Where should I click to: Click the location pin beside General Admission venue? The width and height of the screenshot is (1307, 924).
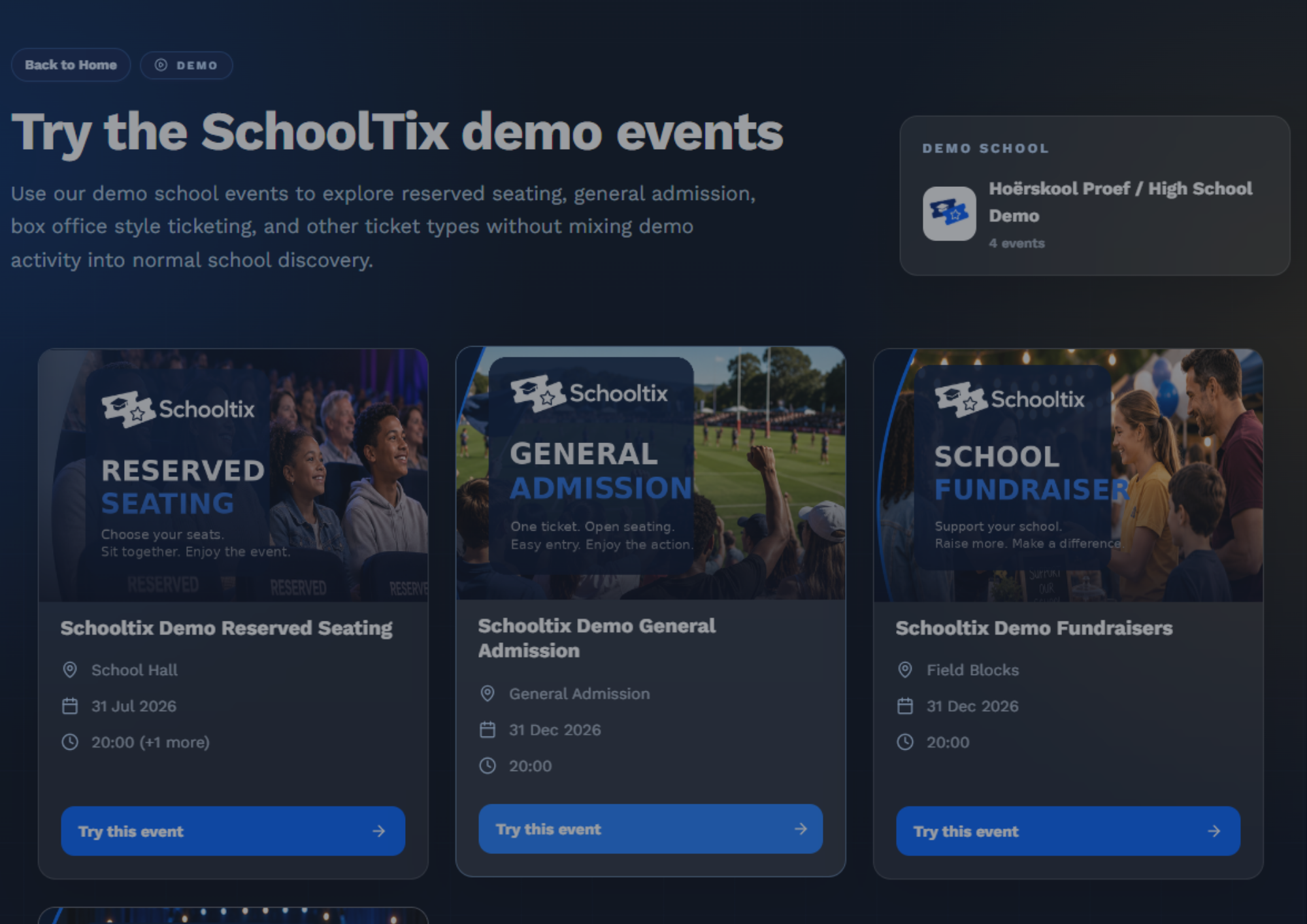(488, 693)
